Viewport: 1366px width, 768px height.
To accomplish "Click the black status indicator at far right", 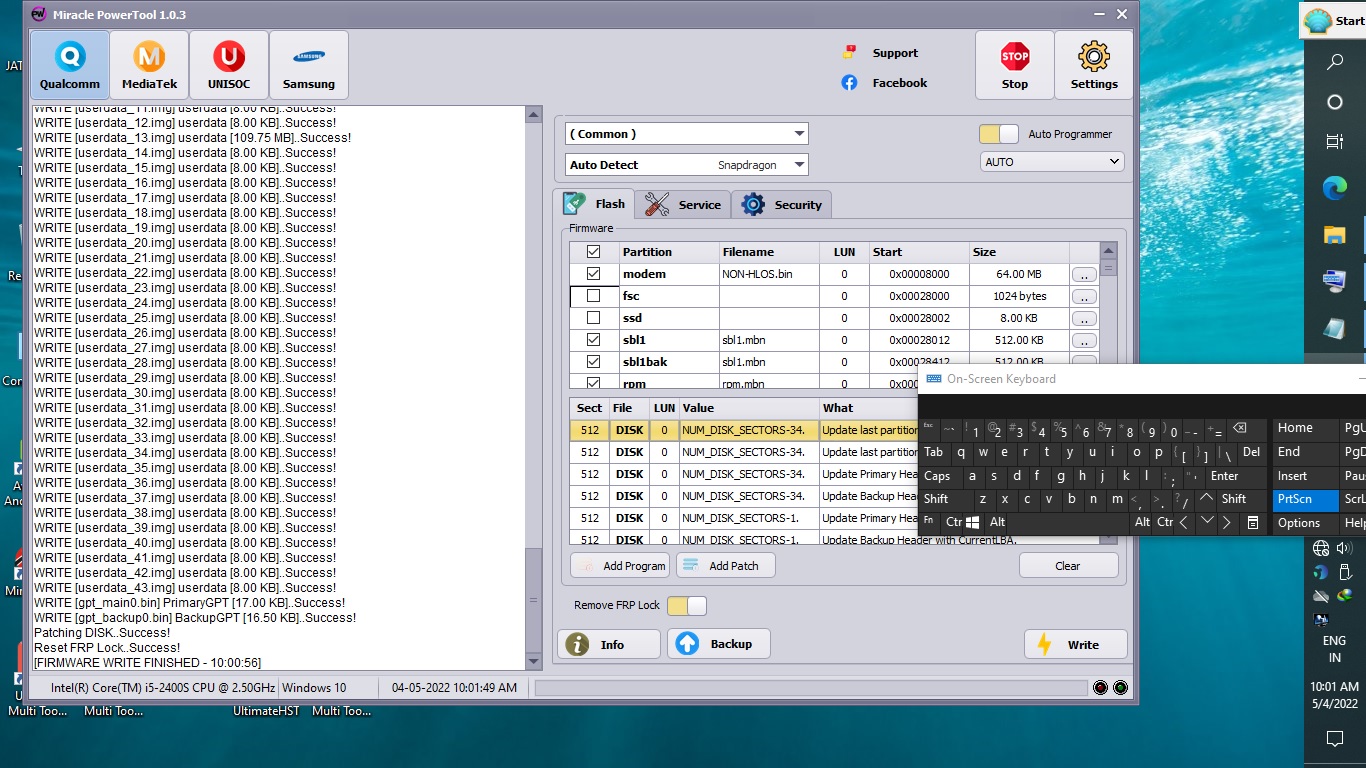I will (x=1120, y=688).
